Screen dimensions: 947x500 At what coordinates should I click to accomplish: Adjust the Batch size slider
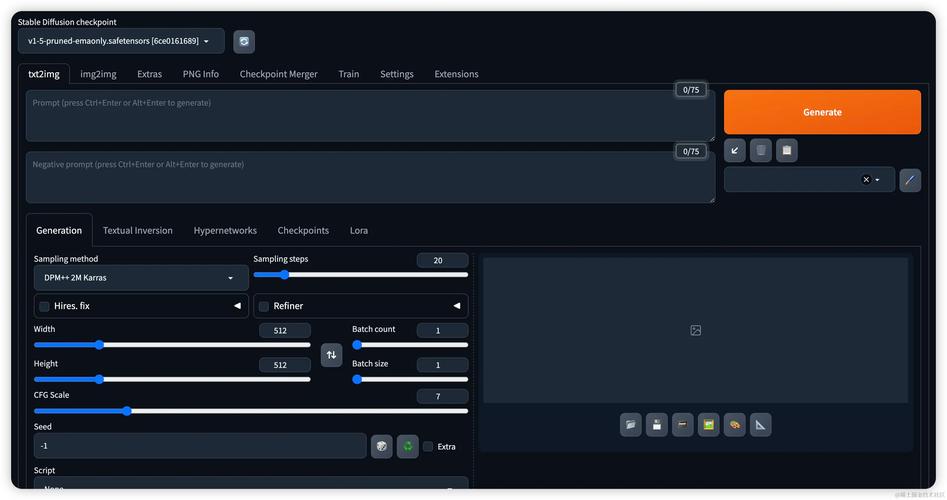[410, 379]
